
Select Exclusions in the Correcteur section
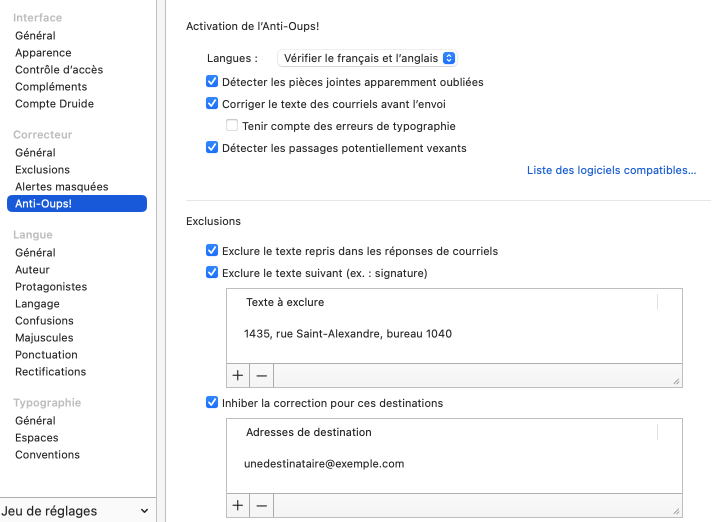coord(42,170)
